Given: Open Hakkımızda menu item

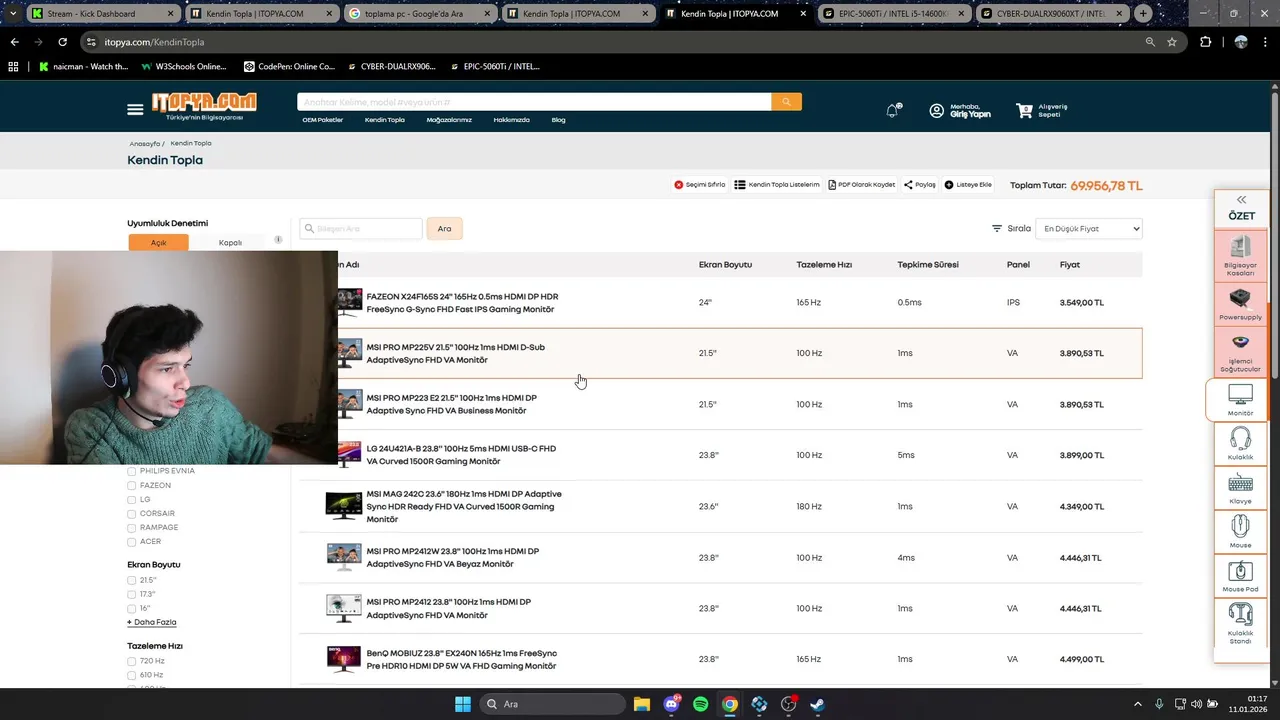Looking at the screenshot, I should [x=512, y=120].
